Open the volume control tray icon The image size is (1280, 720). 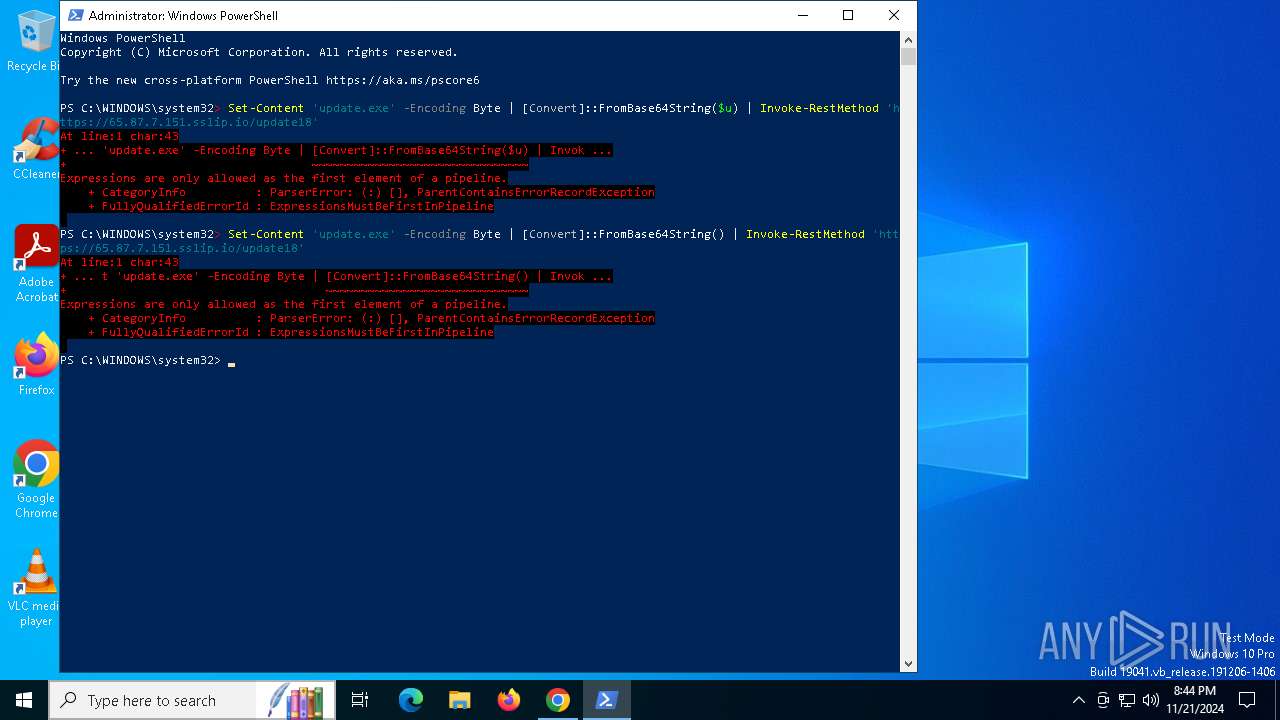1150,700
